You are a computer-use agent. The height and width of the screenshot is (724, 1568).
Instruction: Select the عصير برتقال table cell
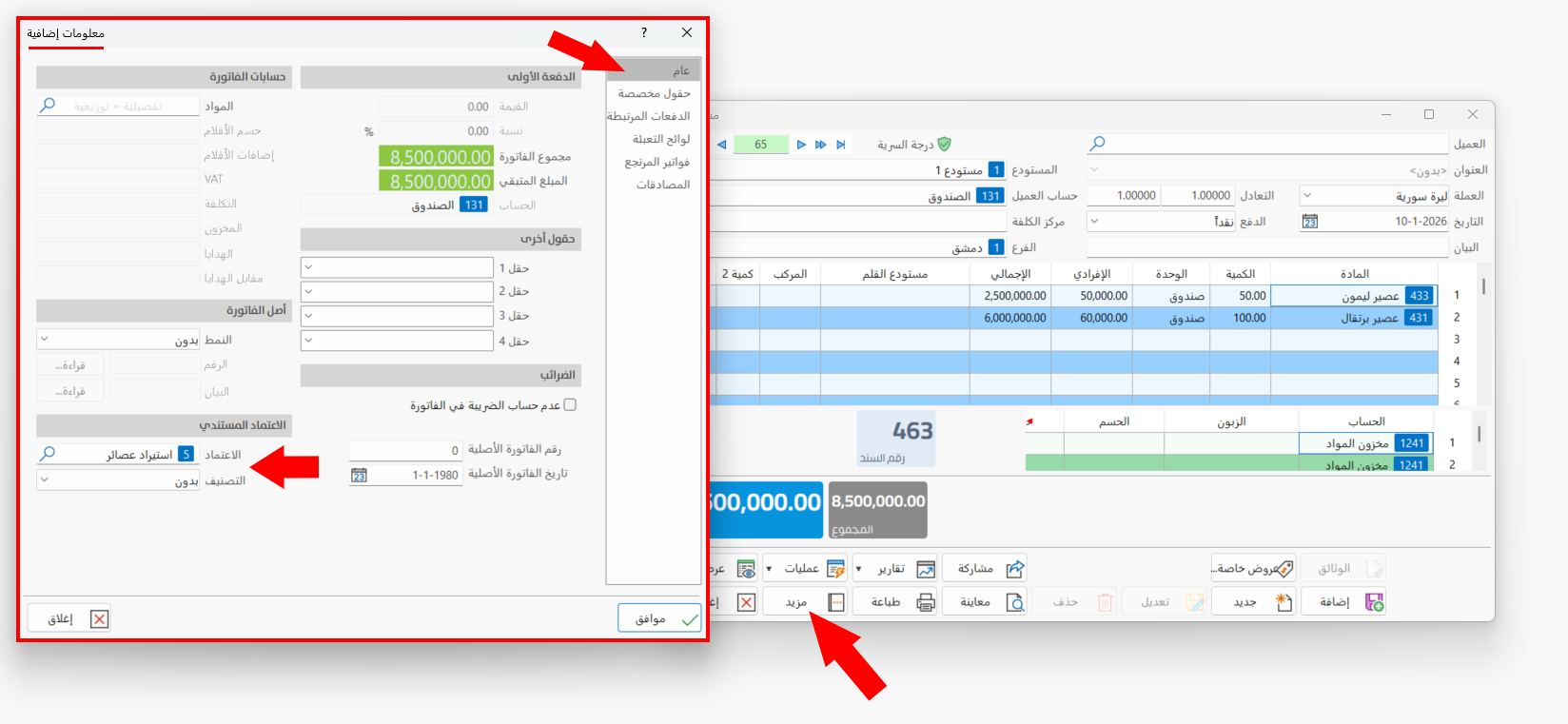click(1354, 318)
